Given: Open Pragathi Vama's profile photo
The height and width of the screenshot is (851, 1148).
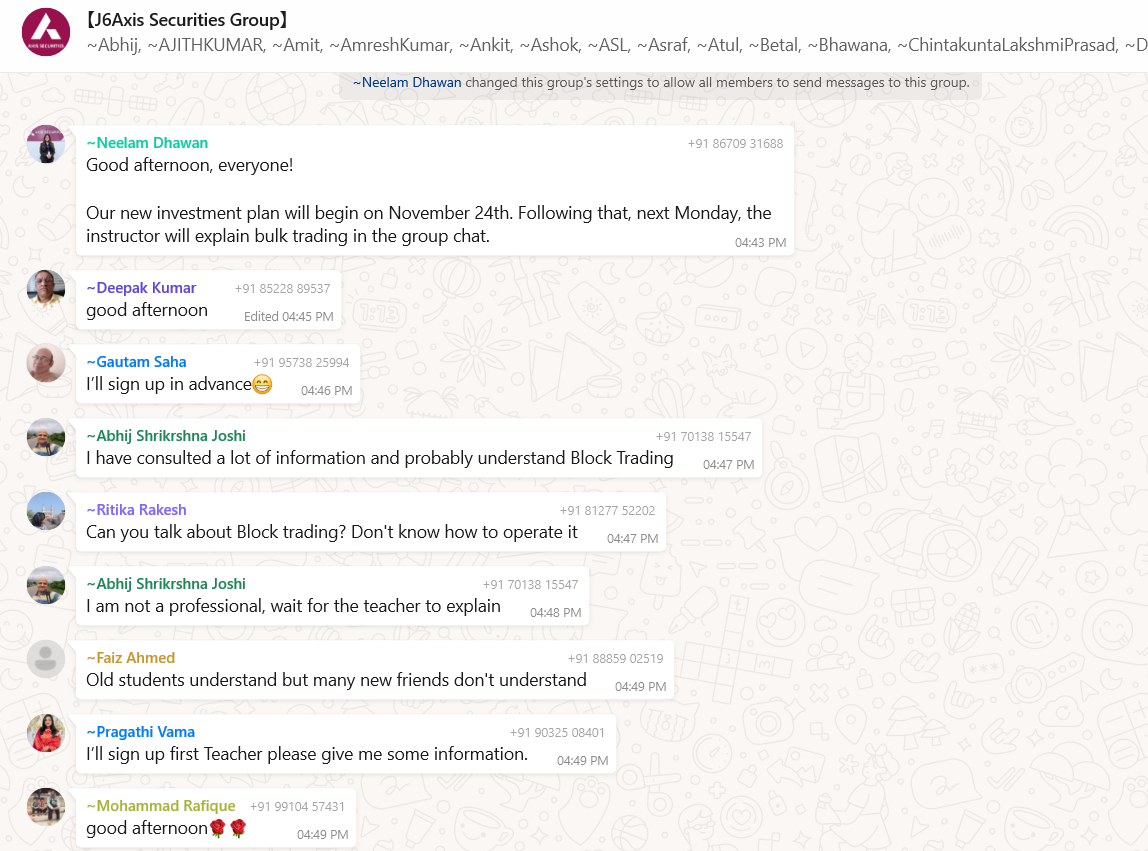Looking at the screenshot, I should click(x=46, y=733).
